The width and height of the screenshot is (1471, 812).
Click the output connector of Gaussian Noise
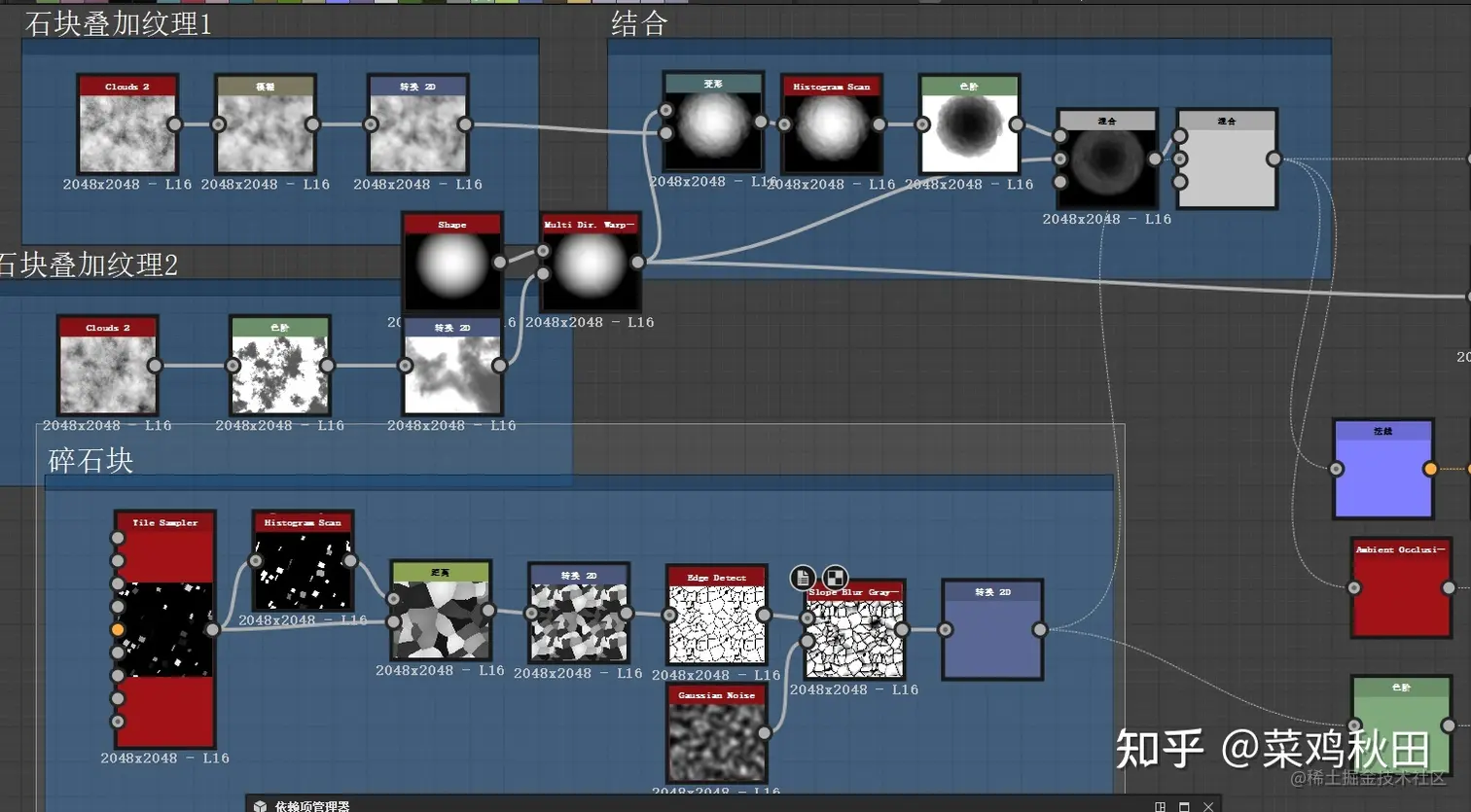coord(764,733)
